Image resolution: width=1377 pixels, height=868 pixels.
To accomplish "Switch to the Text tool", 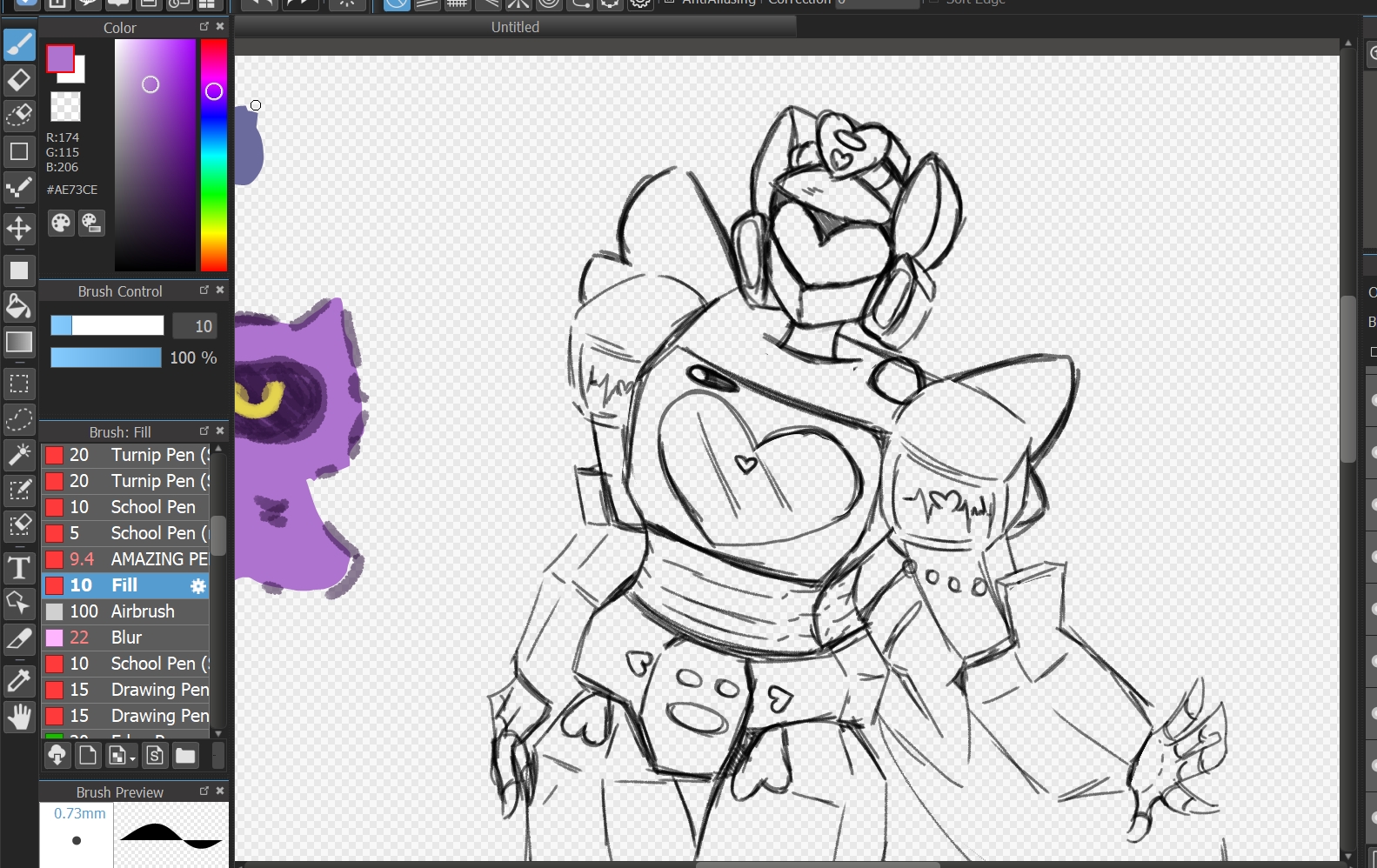I will tap(19, 568).
